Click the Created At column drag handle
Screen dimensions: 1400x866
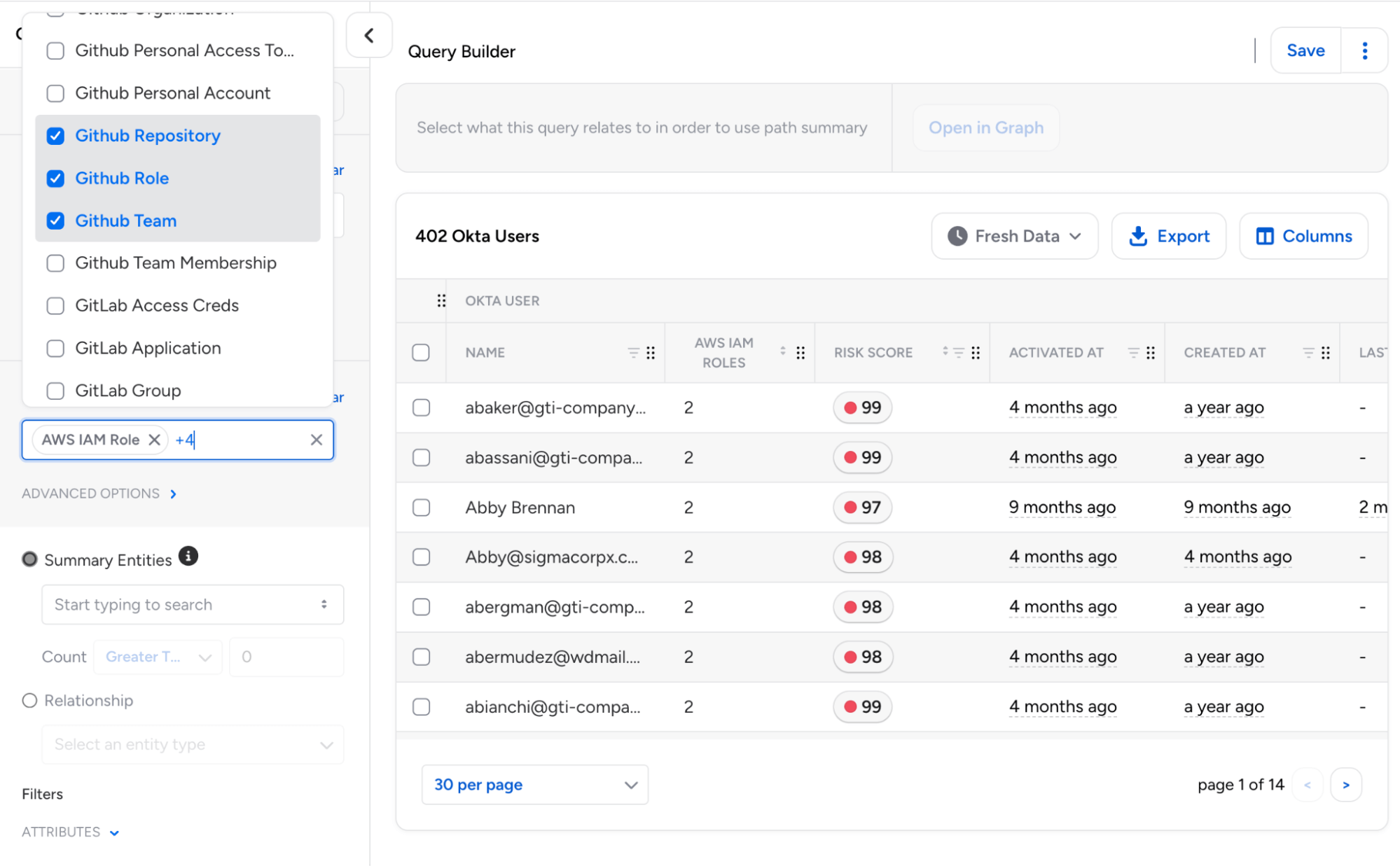[1325, 353]
